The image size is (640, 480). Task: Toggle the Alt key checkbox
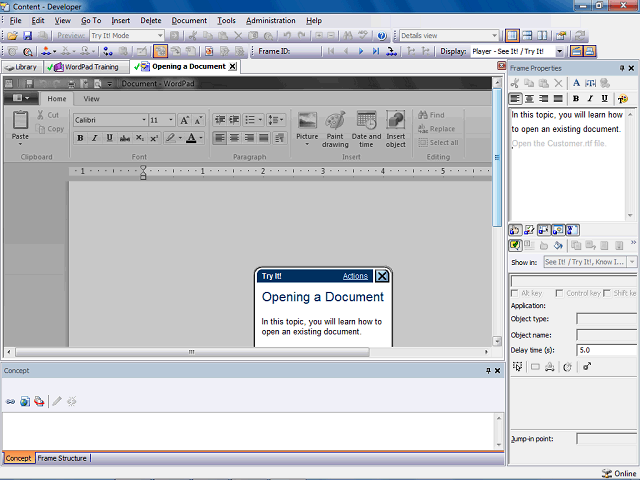[x=514, y=293]
